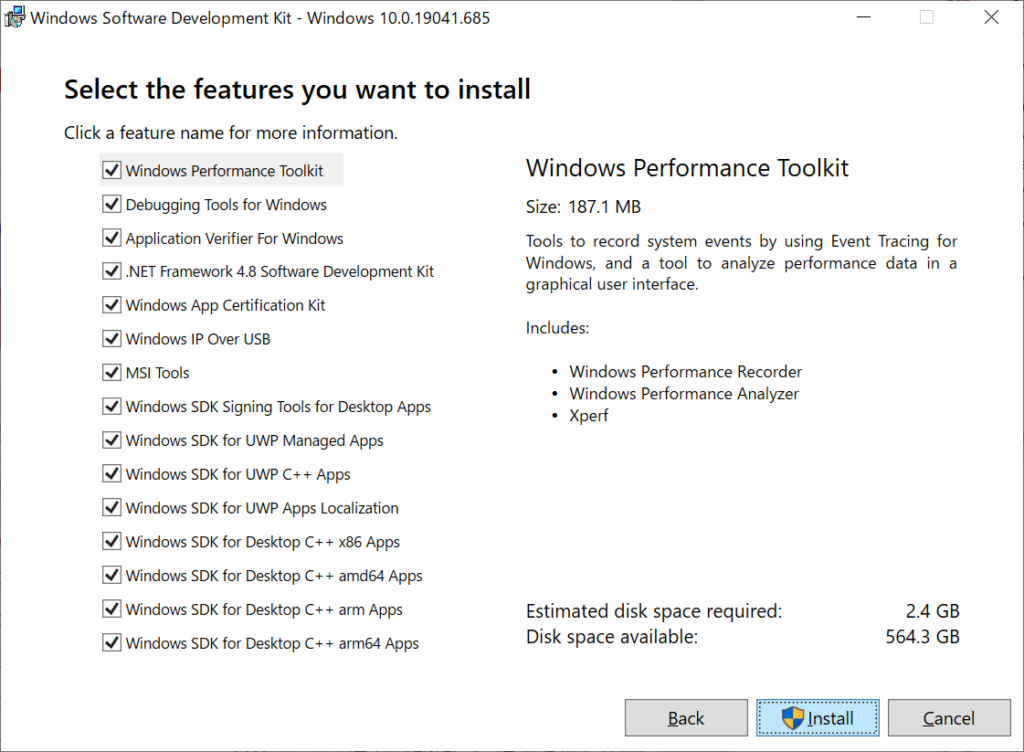
Task: Disable the Windows IP Over USB feature
Action: coord(111,338)
